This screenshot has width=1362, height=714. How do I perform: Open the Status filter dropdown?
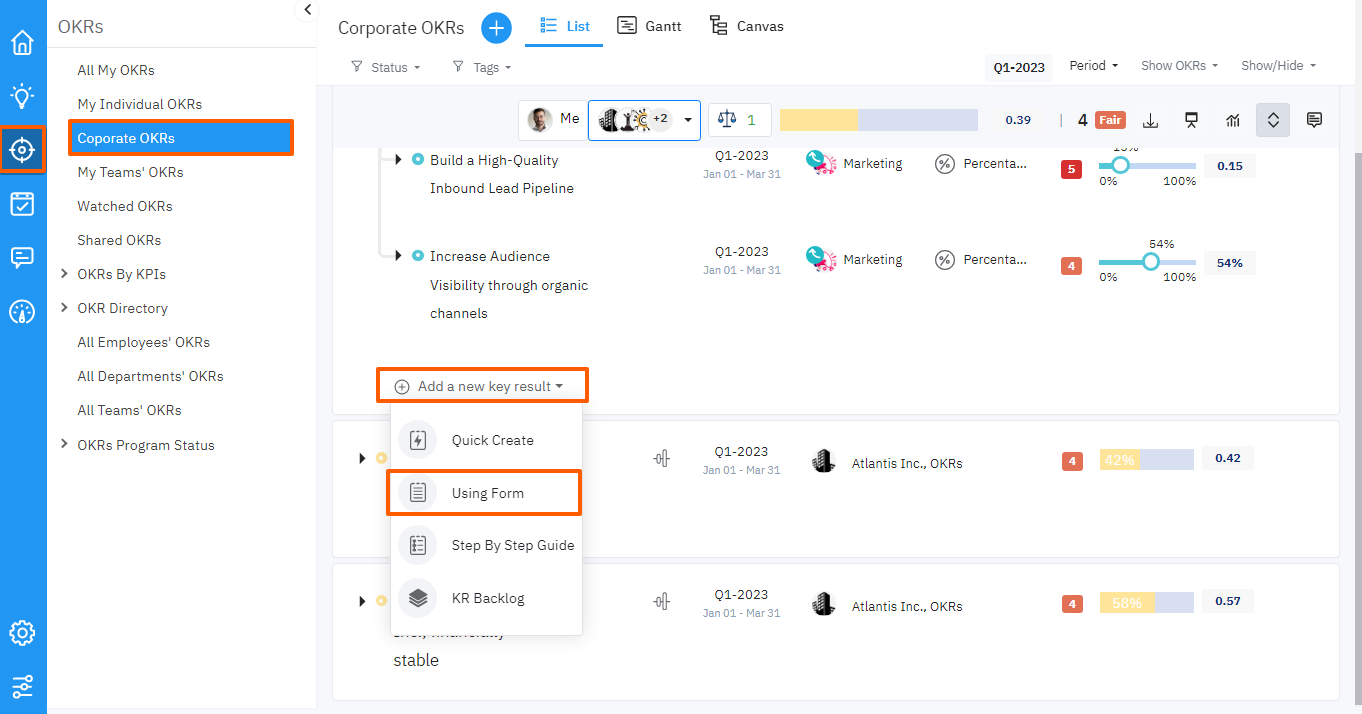pyautogui.click(x=386, y=67)
